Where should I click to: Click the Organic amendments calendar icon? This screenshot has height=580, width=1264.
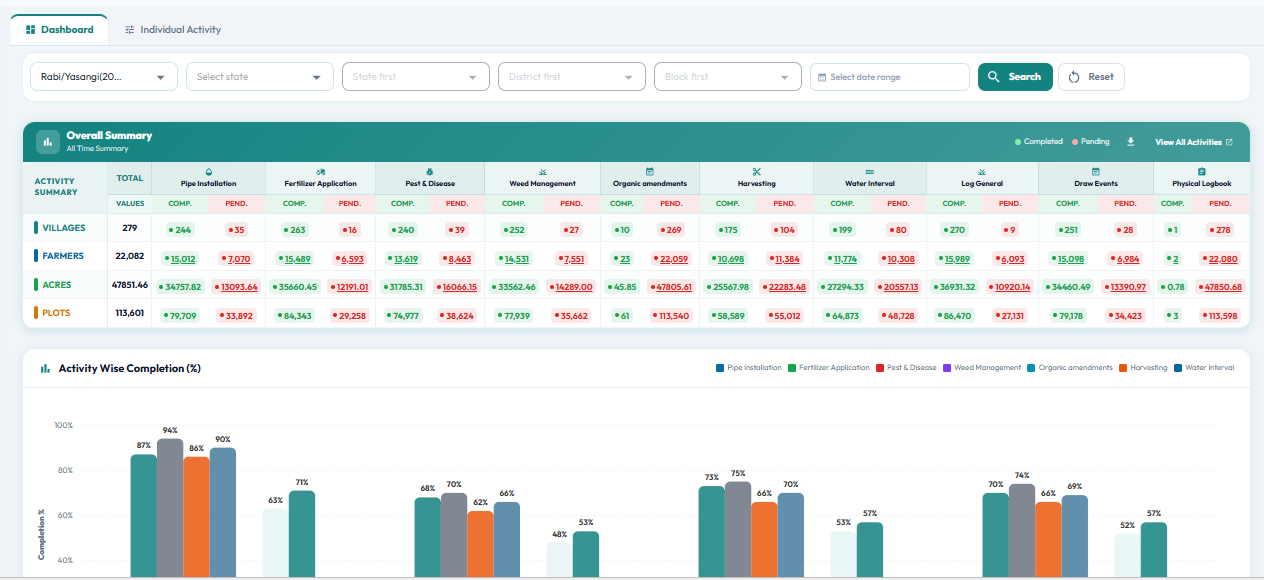coord(650,172)
